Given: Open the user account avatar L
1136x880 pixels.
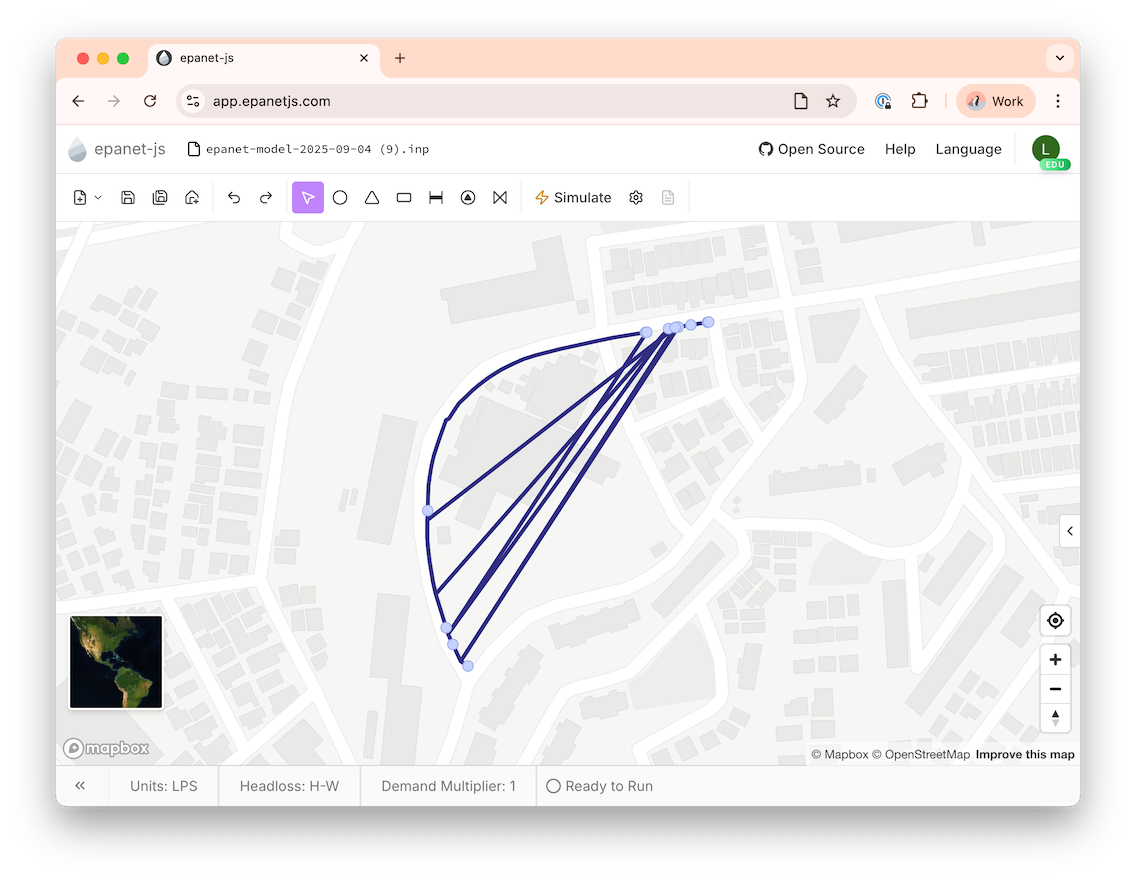Looking at the screenshot, I should pyautogui.click(x=1046, y=149).
